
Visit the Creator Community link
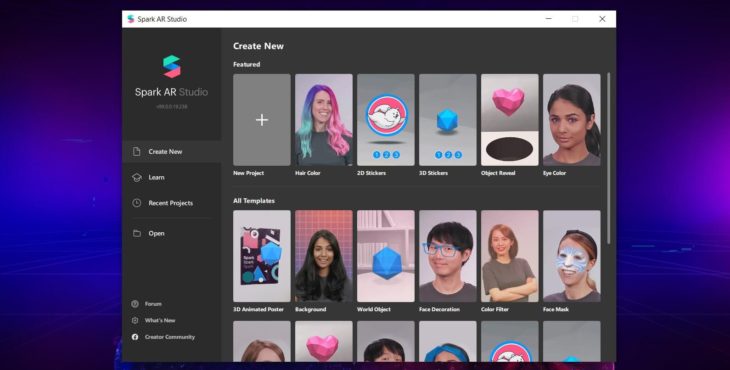point(169,337)
